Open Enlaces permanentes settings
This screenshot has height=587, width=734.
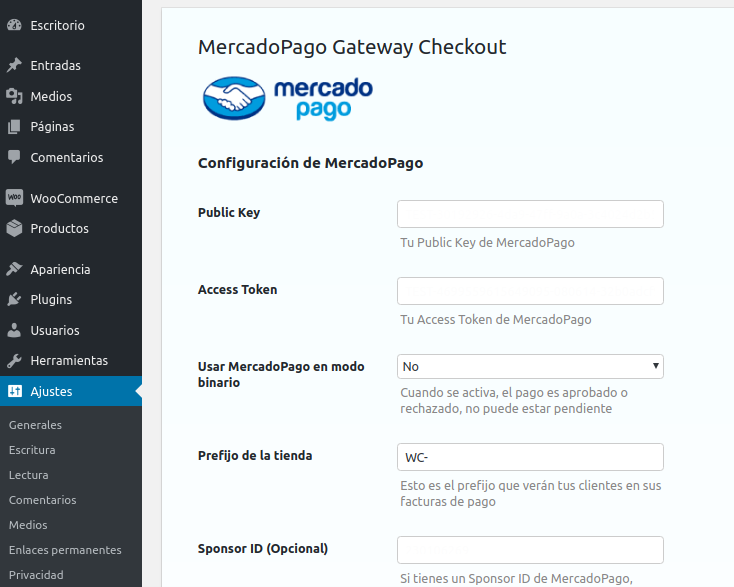pyautogui.click(x=65, y=550)
